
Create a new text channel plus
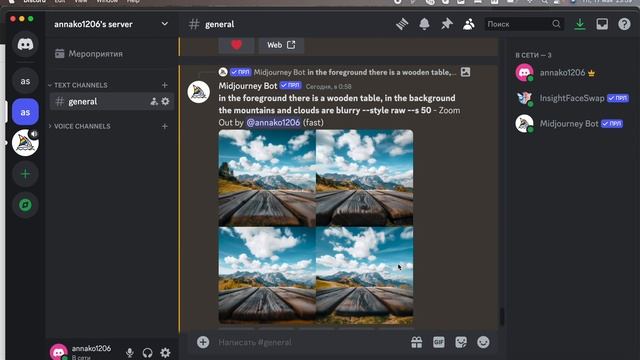tap(164, 85)
